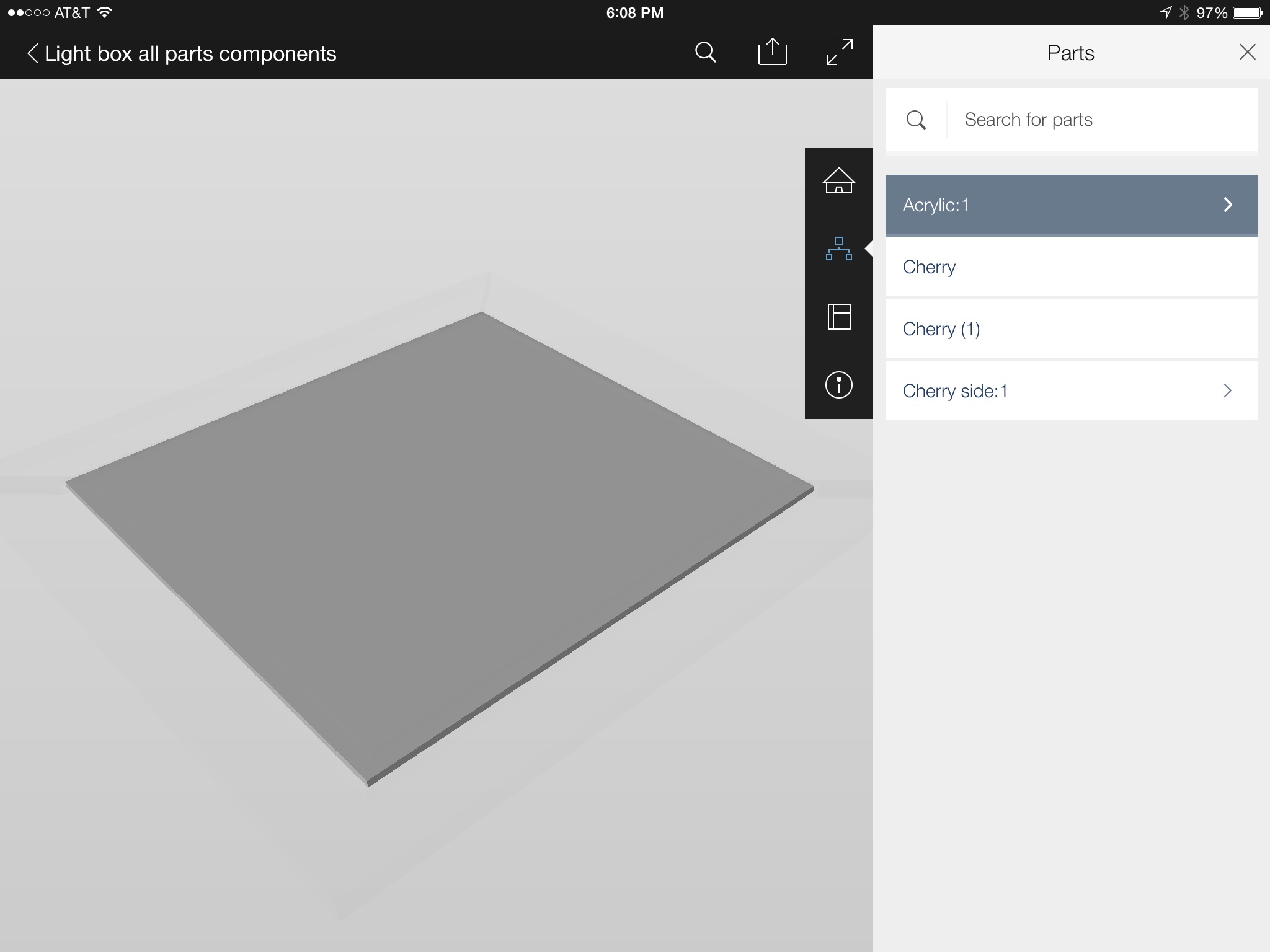Image resolution: width=1270 pixels, height=952 pixels.
Task: Open the sheets/layouts panel icon
Action: pos(838,317)
